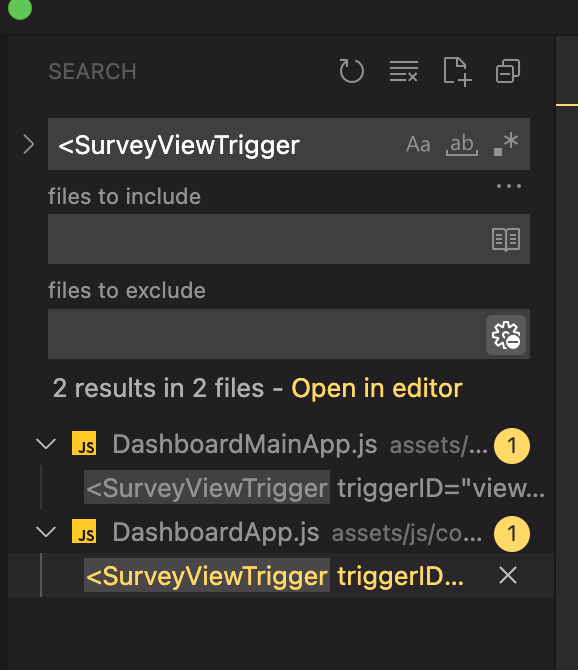Collapse all search results icon
The height and width of the screenshot is (670, 578).
tap(508, 71)
